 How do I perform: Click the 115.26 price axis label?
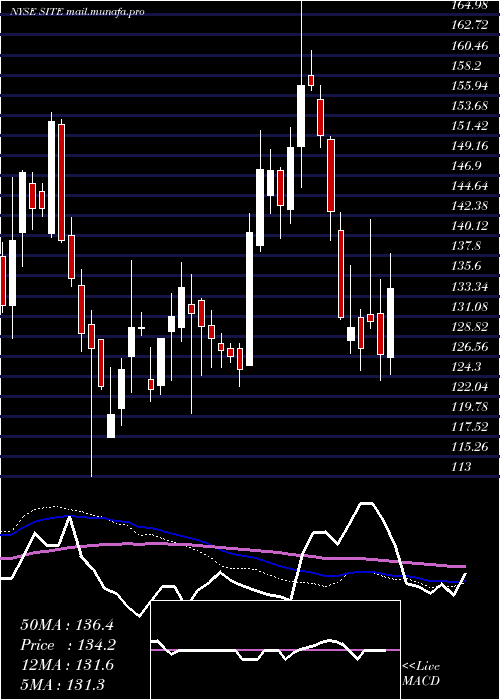(470, 447)
